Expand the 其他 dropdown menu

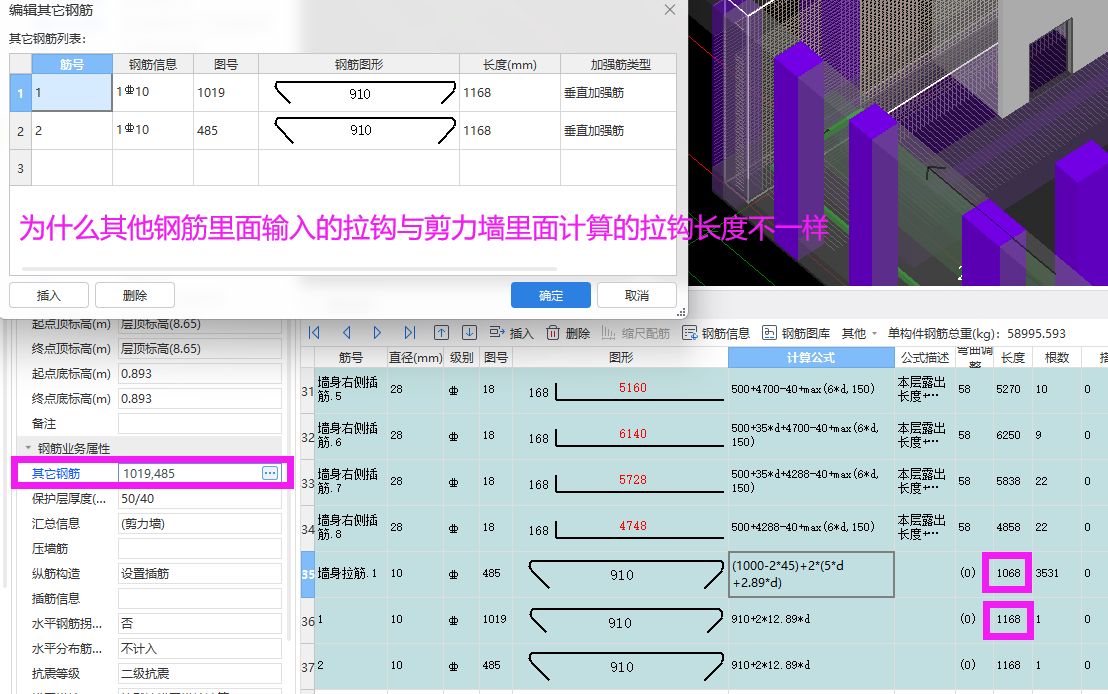(859, 333)
